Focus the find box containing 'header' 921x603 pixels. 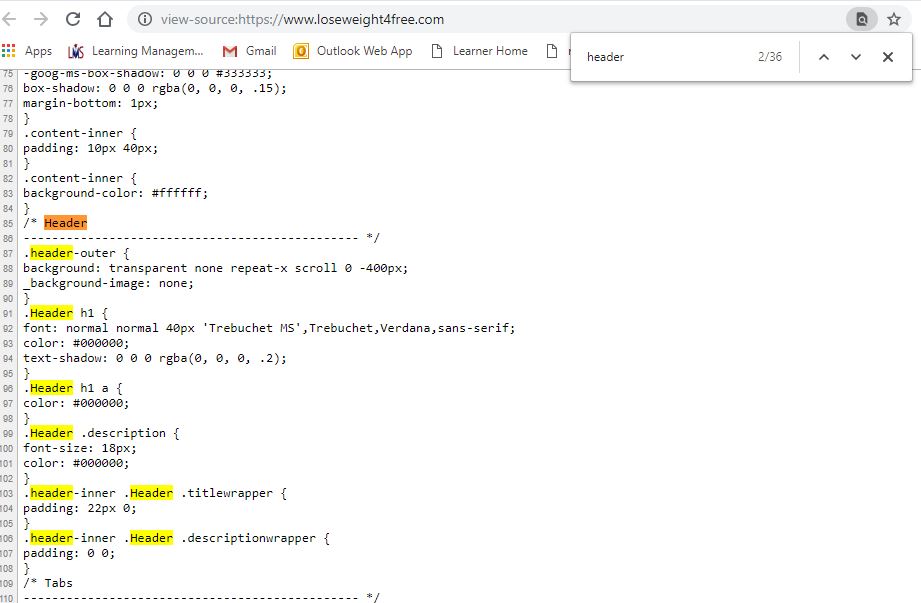coord(666,57)
